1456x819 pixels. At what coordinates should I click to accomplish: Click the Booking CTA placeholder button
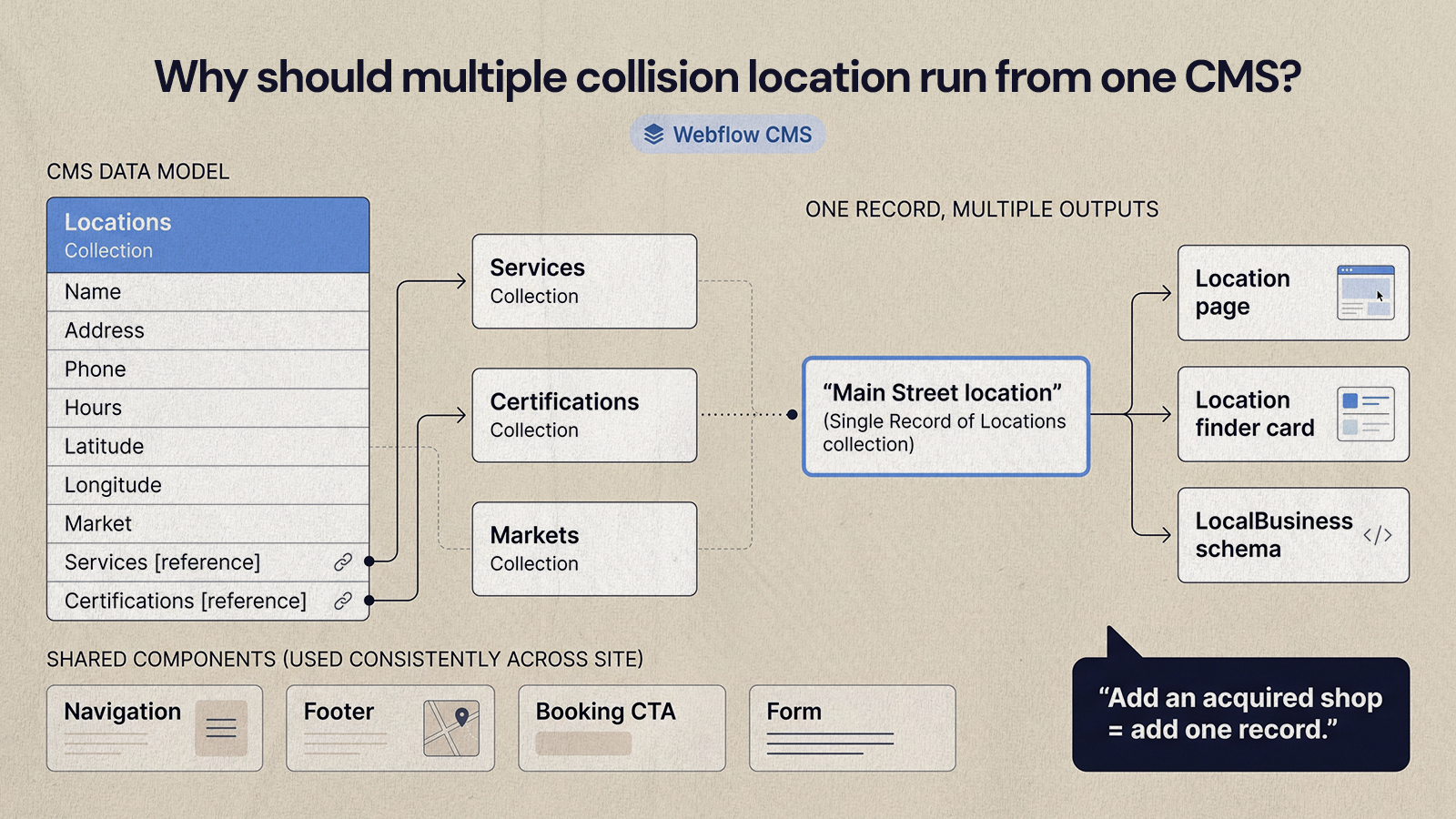click(583, 743)
